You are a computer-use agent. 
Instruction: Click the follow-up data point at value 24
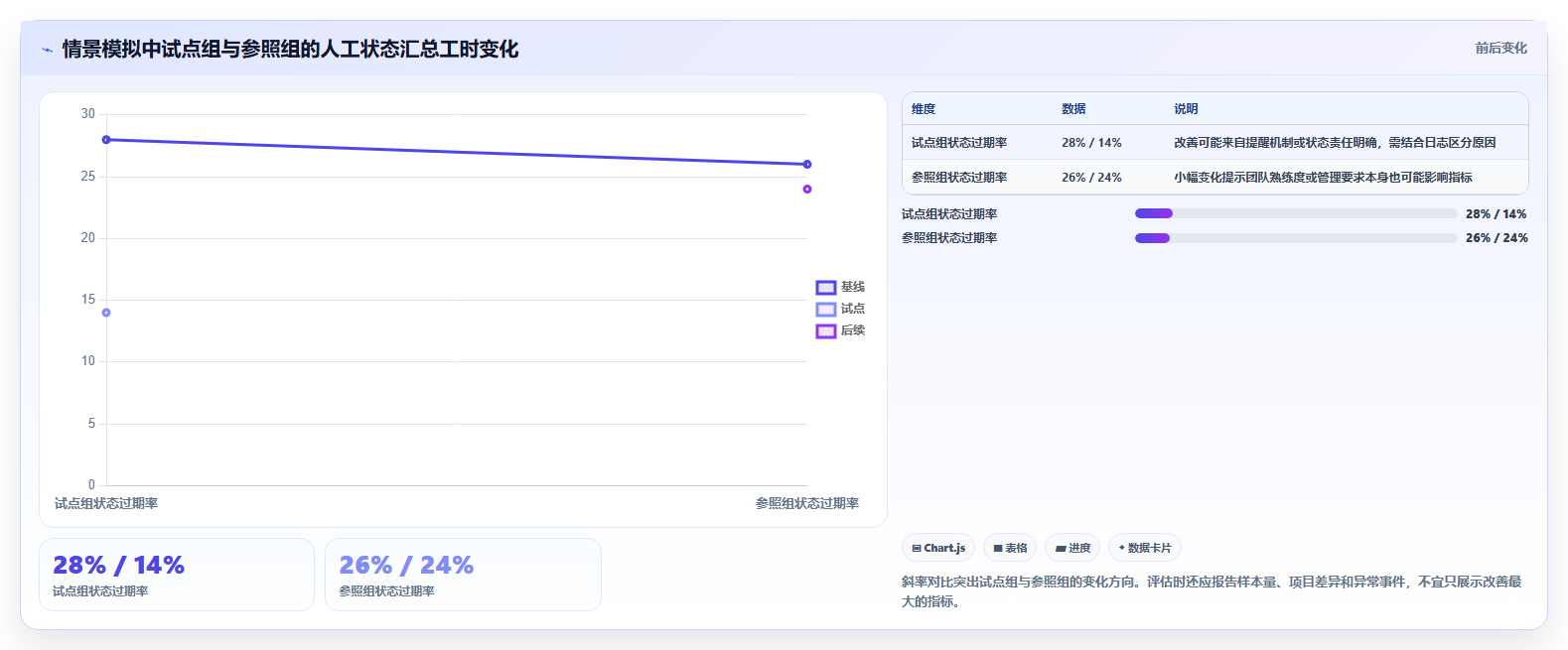(807, 190)
